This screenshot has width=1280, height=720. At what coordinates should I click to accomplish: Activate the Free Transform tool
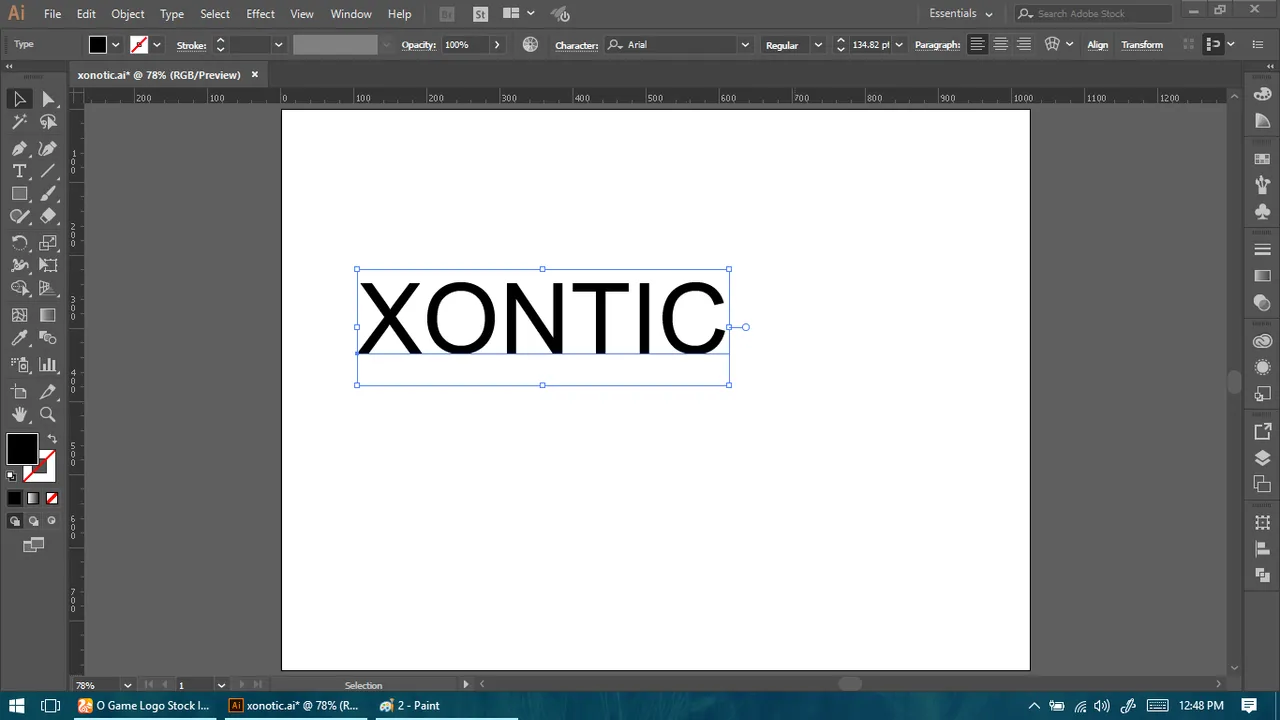[48, 266]
